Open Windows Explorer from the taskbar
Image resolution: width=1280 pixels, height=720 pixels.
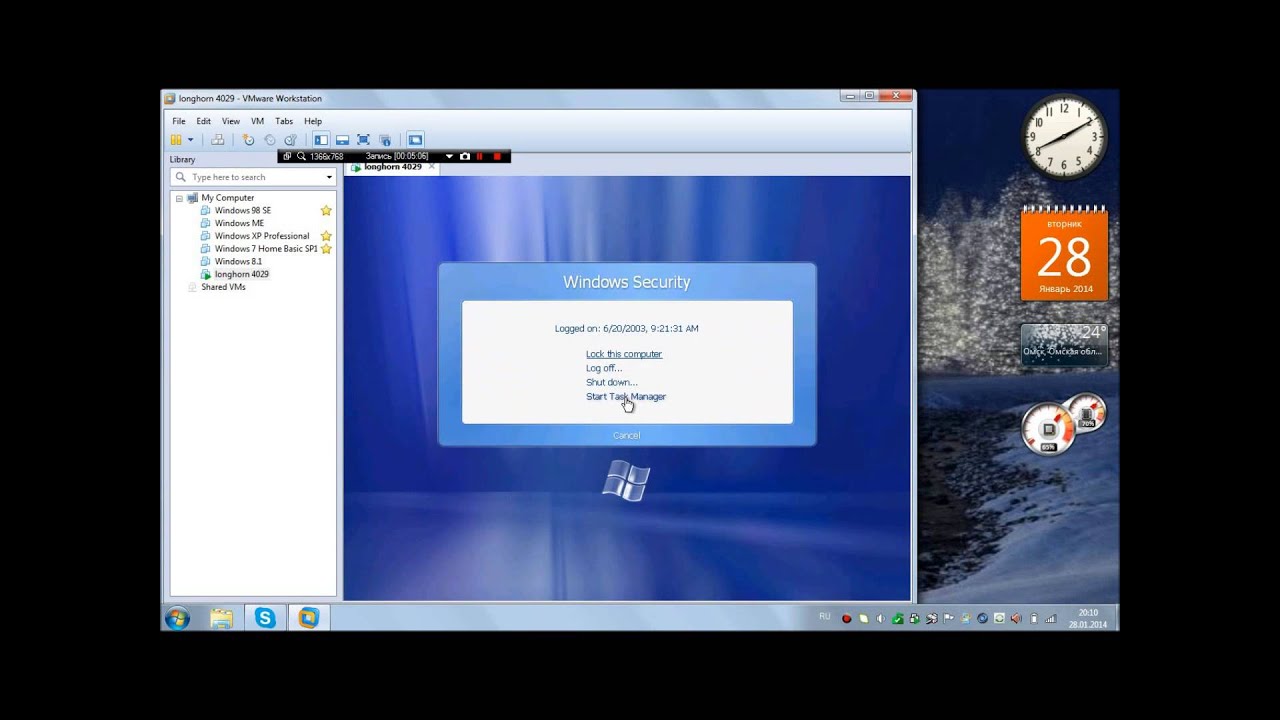(221, 618)
